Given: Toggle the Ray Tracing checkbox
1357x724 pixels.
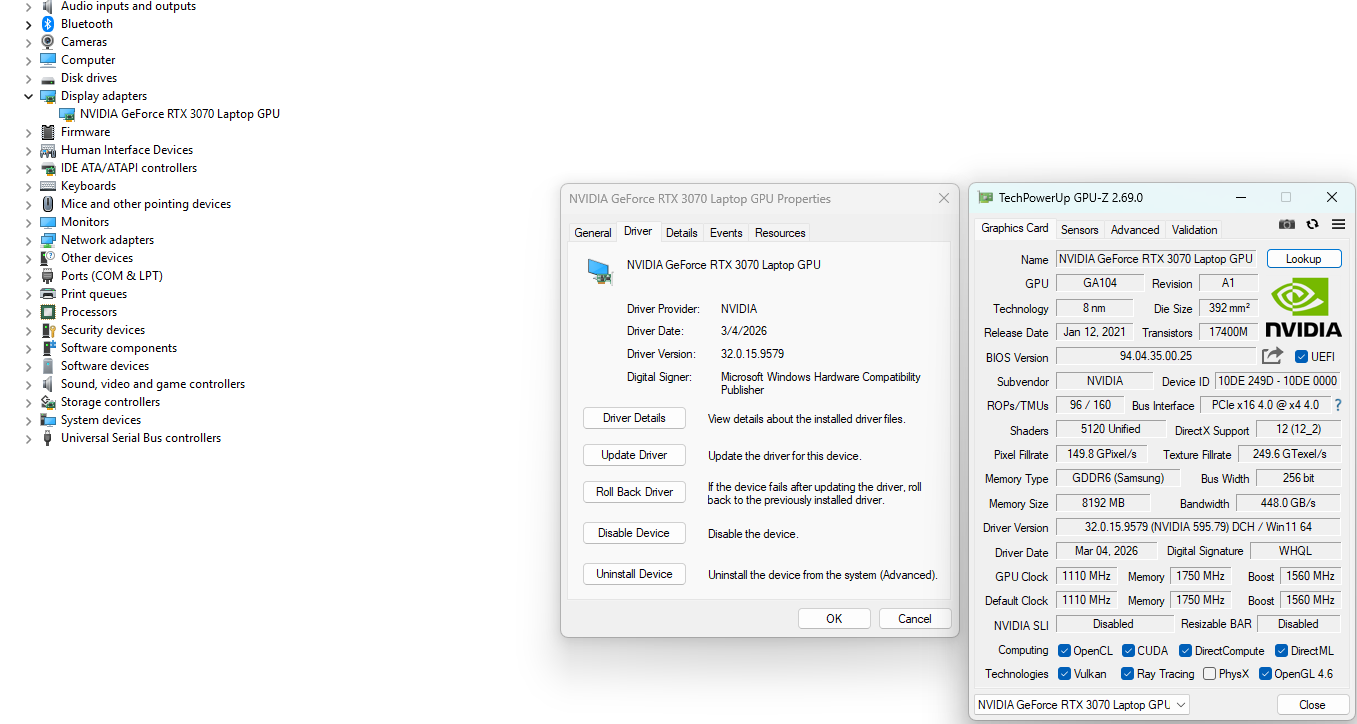Looking at the screenshot, I should click(1128, 674).
